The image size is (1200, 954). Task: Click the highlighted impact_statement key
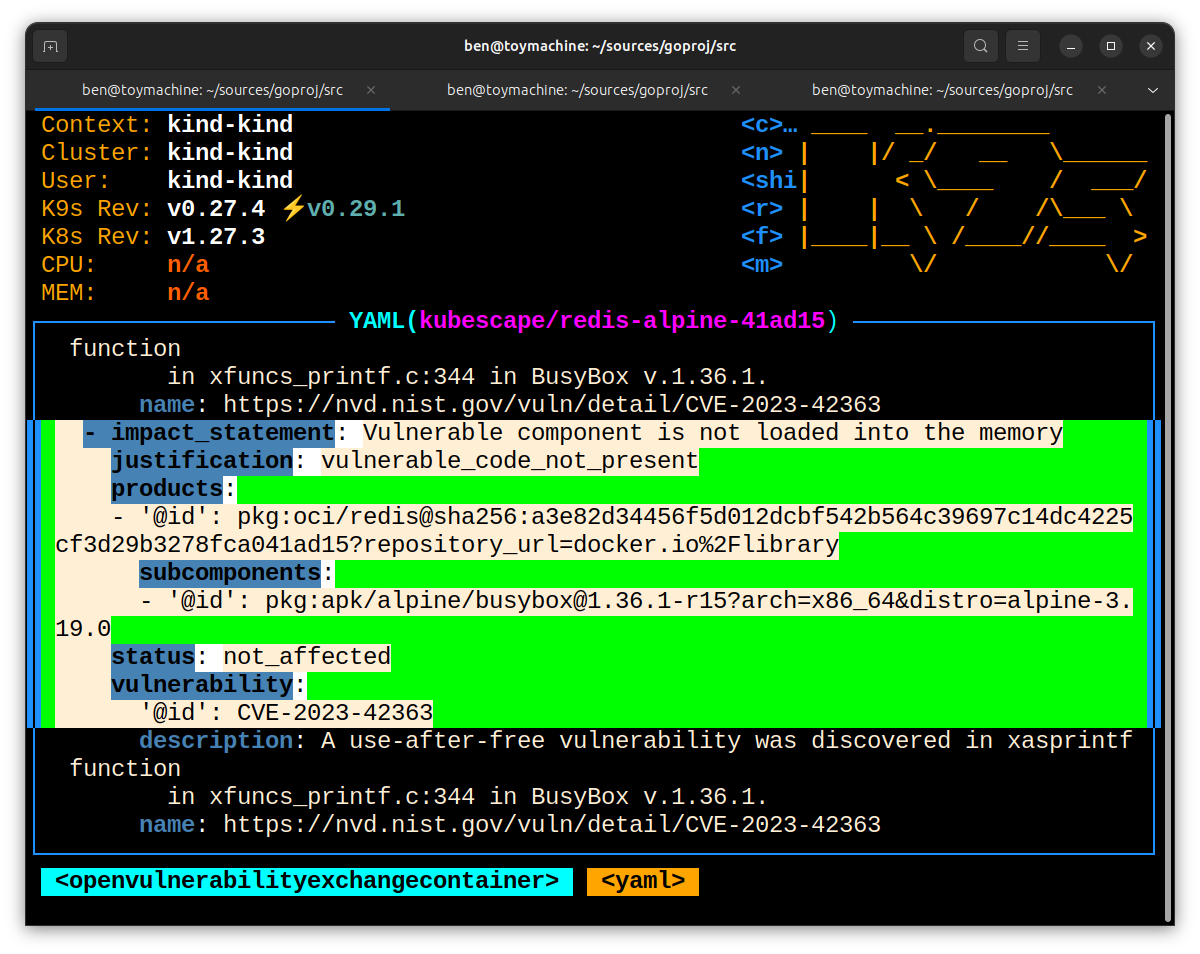click(221, 433)
